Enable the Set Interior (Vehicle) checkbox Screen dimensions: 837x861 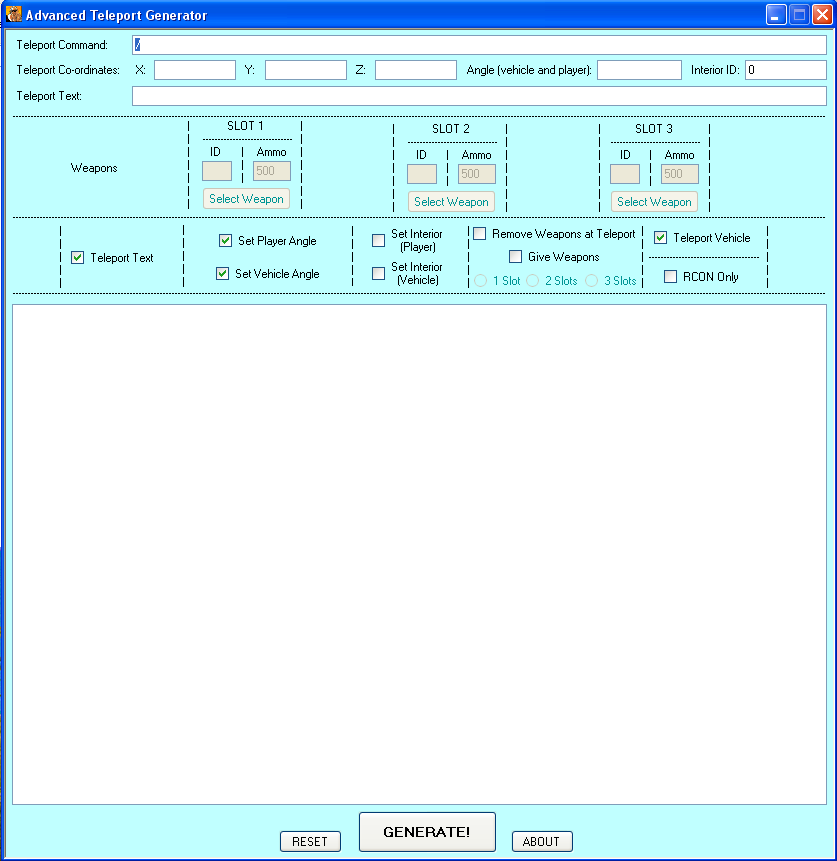[378, 273]
